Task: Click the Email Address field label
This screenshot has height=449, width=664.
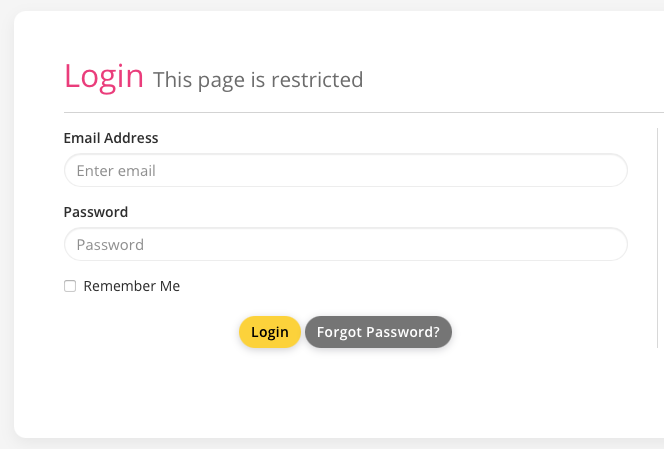Action: (x=111, y=138)
